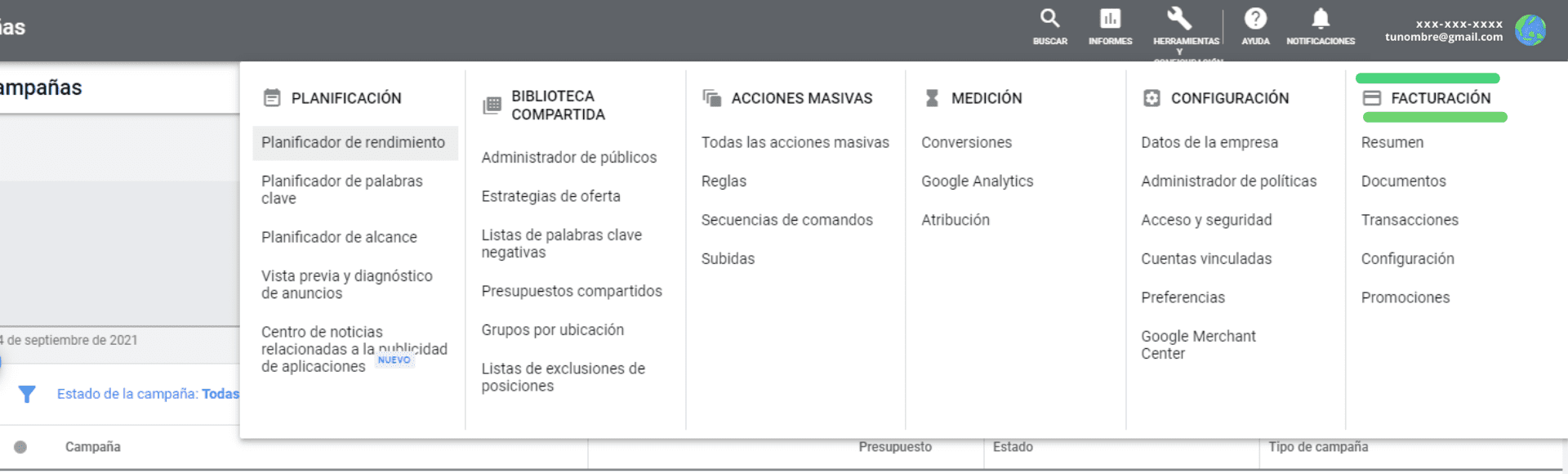Open Transacciones in Facturación

[x=1410, y=221]
